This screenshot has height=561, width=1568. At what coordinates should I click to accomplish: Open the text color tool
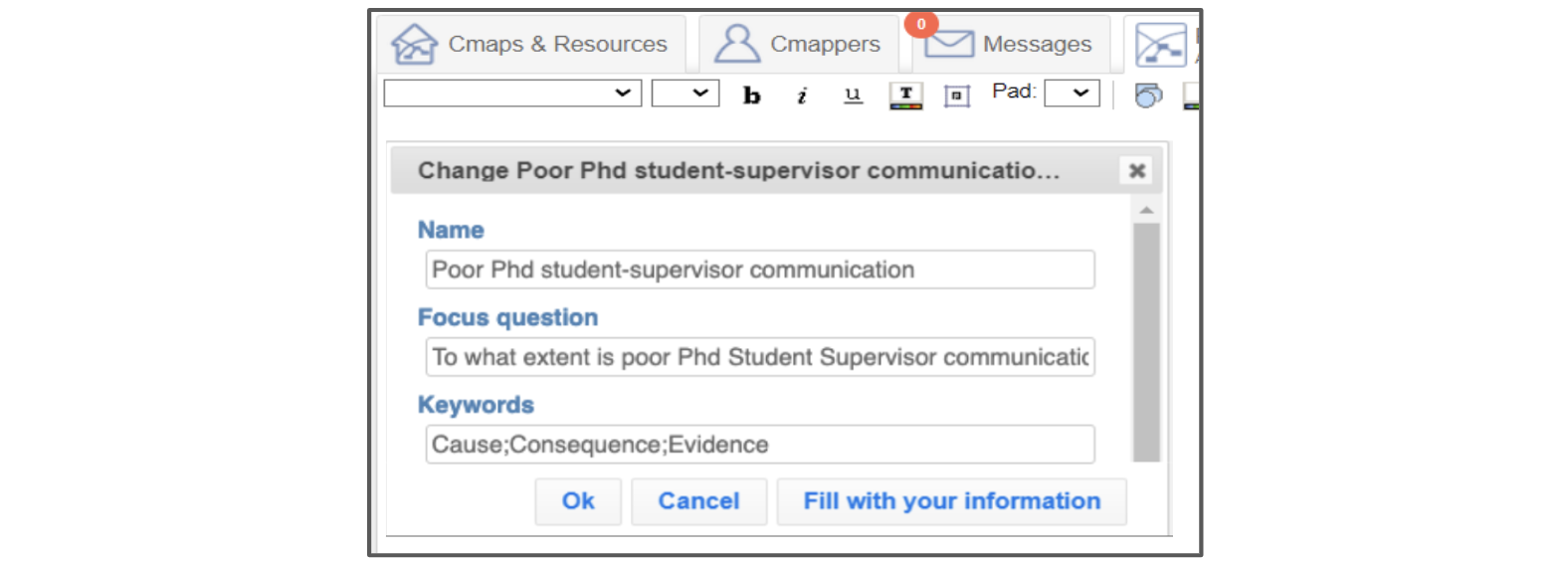[905, 95]
